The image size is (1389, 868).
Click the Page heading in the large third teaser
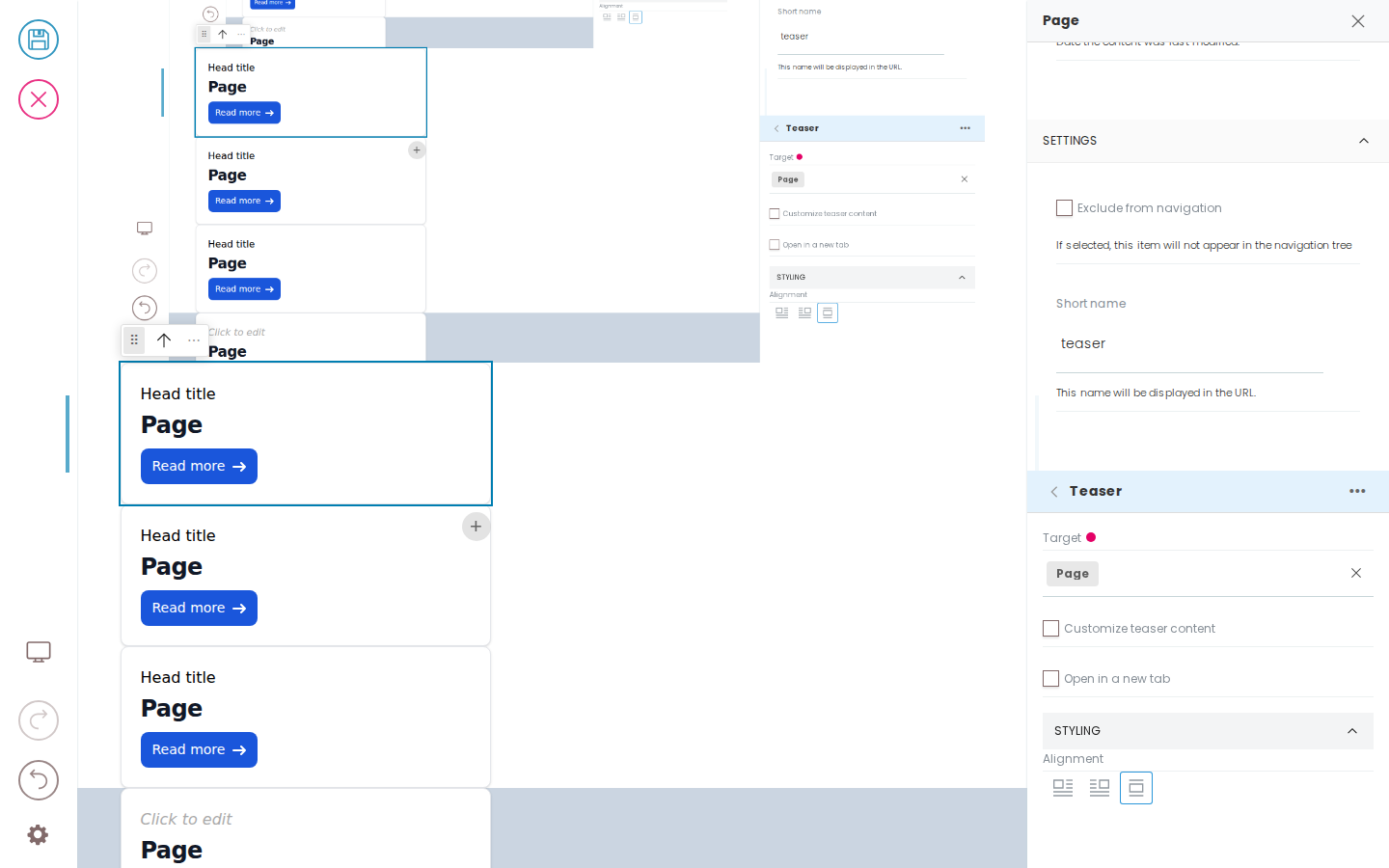coord(172,709)
